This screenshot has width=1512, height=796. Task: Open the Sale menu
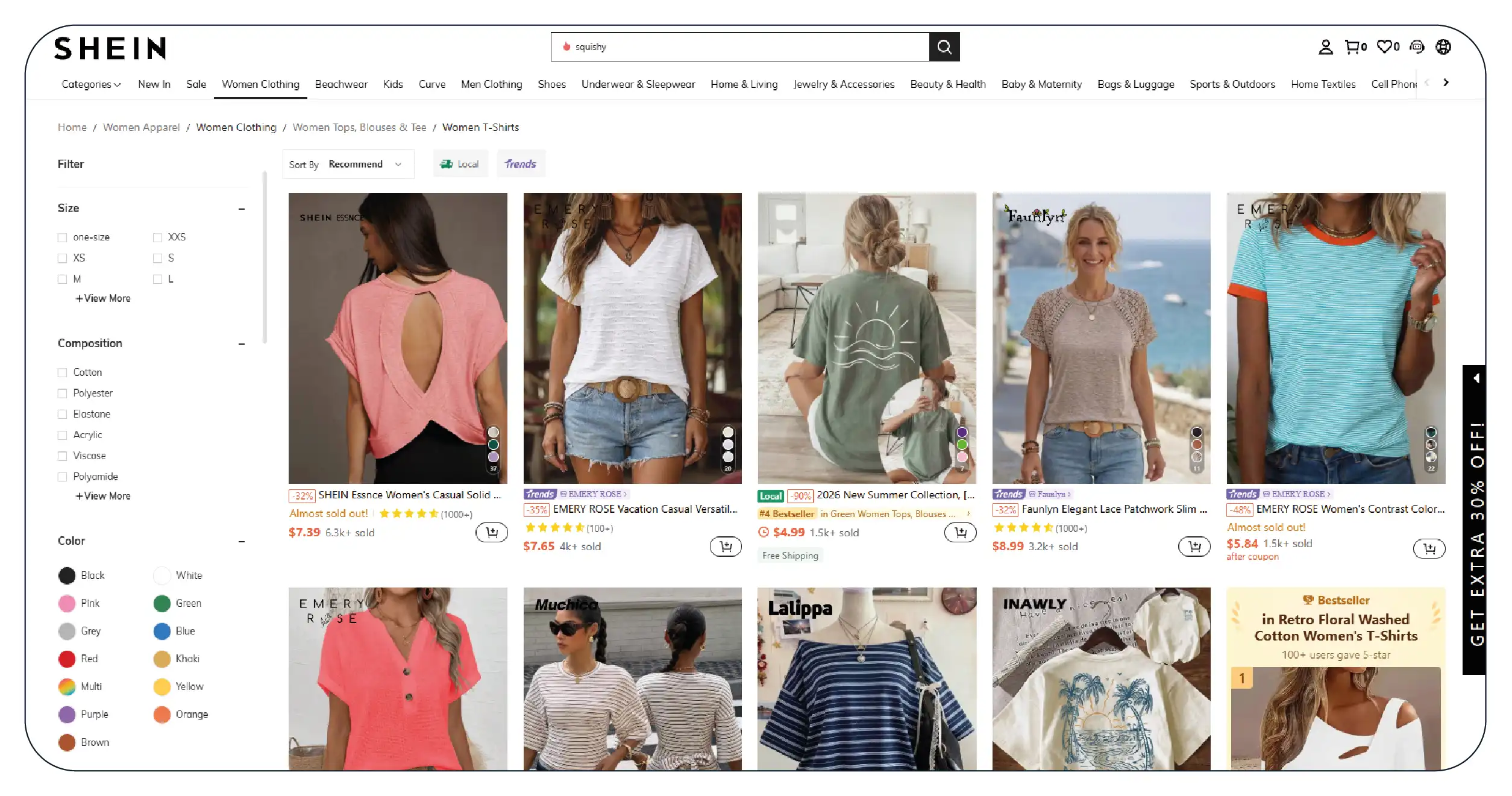(x=196, y=84)
